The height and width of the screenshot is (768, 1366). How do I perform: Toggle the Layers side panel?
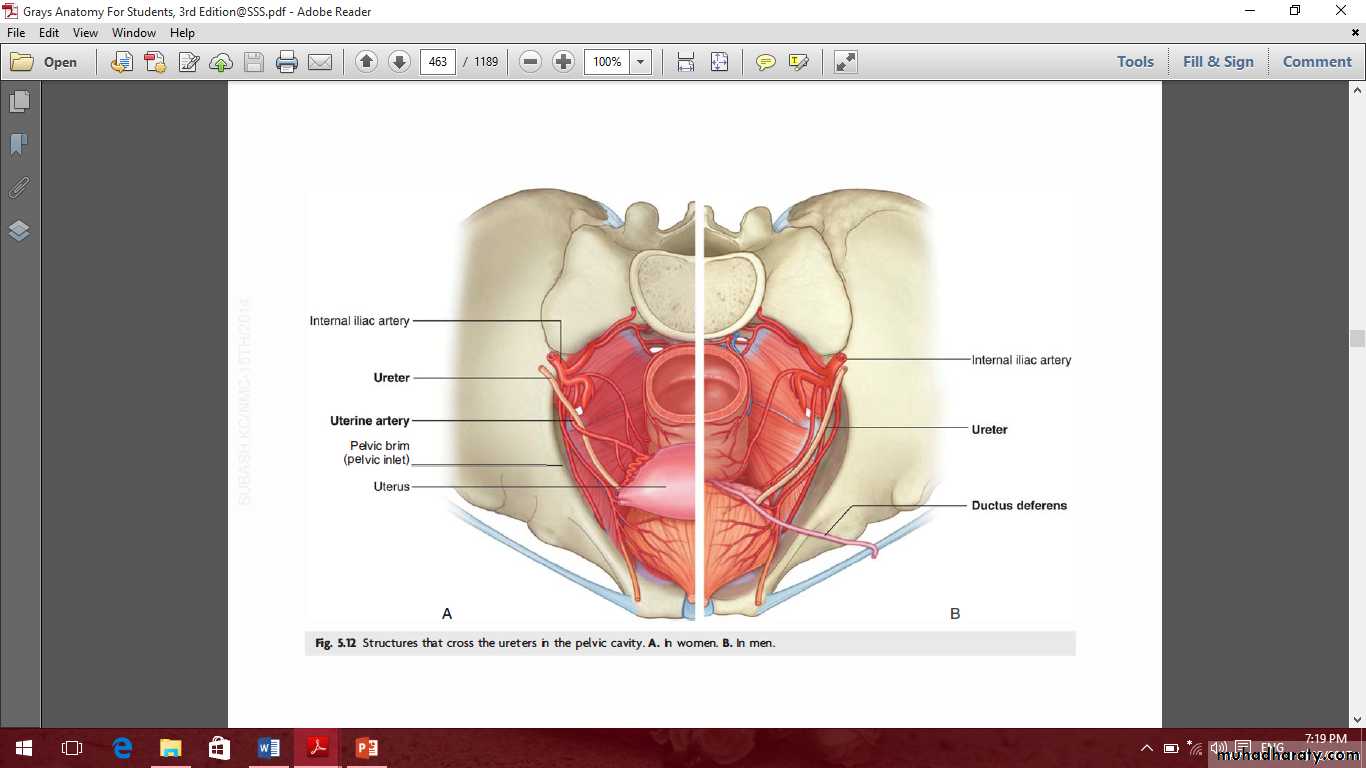tap(19, 231)
